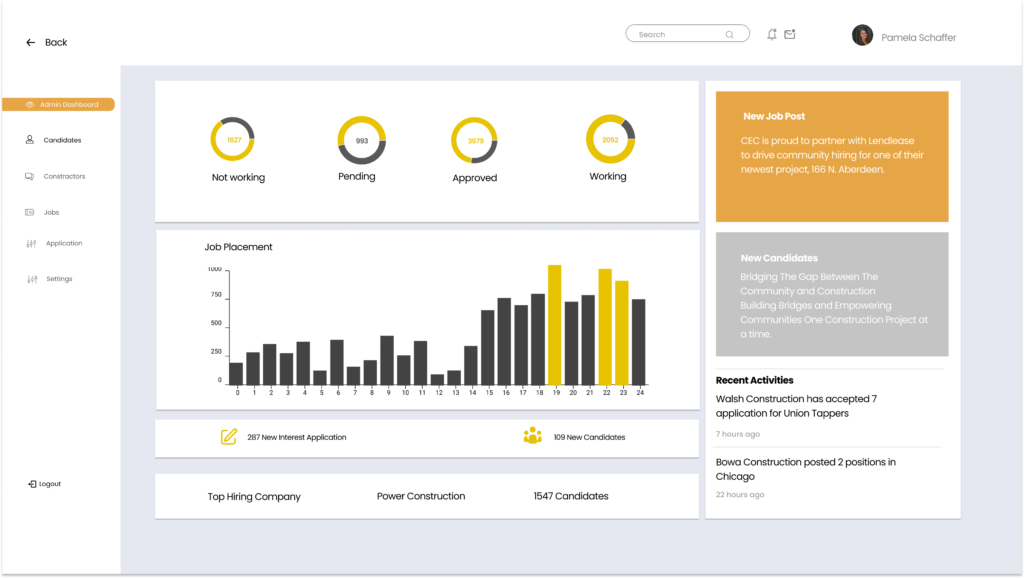Click the new interest application pencil icon
This screenshot has width=1024, height=578.
click(x=229, y=436)
